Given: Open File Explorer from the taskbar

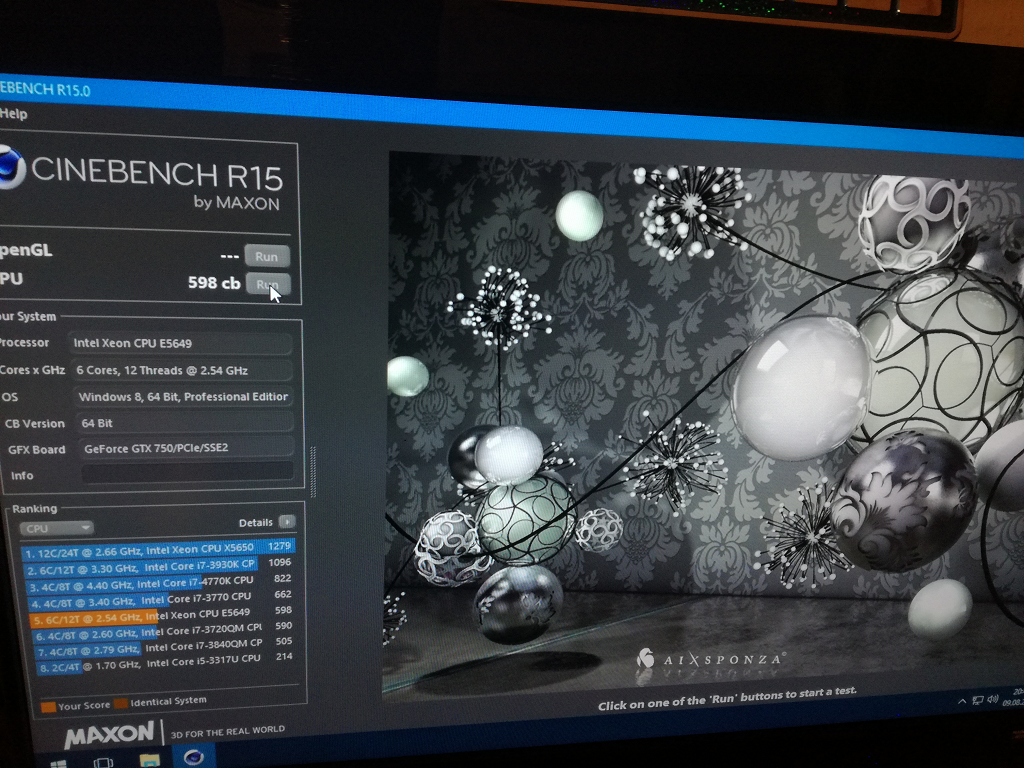Looking at the screenshot, I should coord(150,760).
